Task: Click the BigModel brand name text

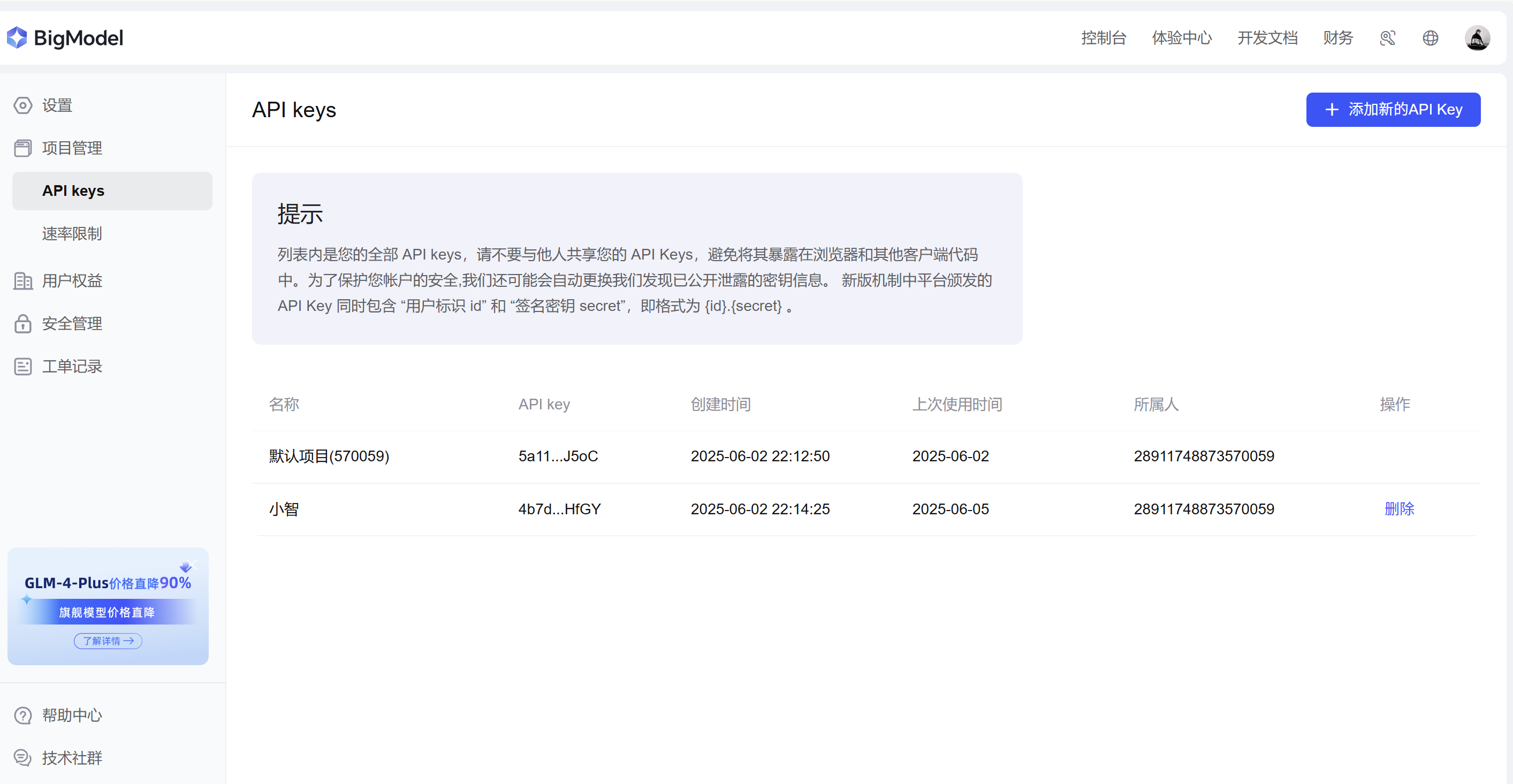Action: (79, 38)
